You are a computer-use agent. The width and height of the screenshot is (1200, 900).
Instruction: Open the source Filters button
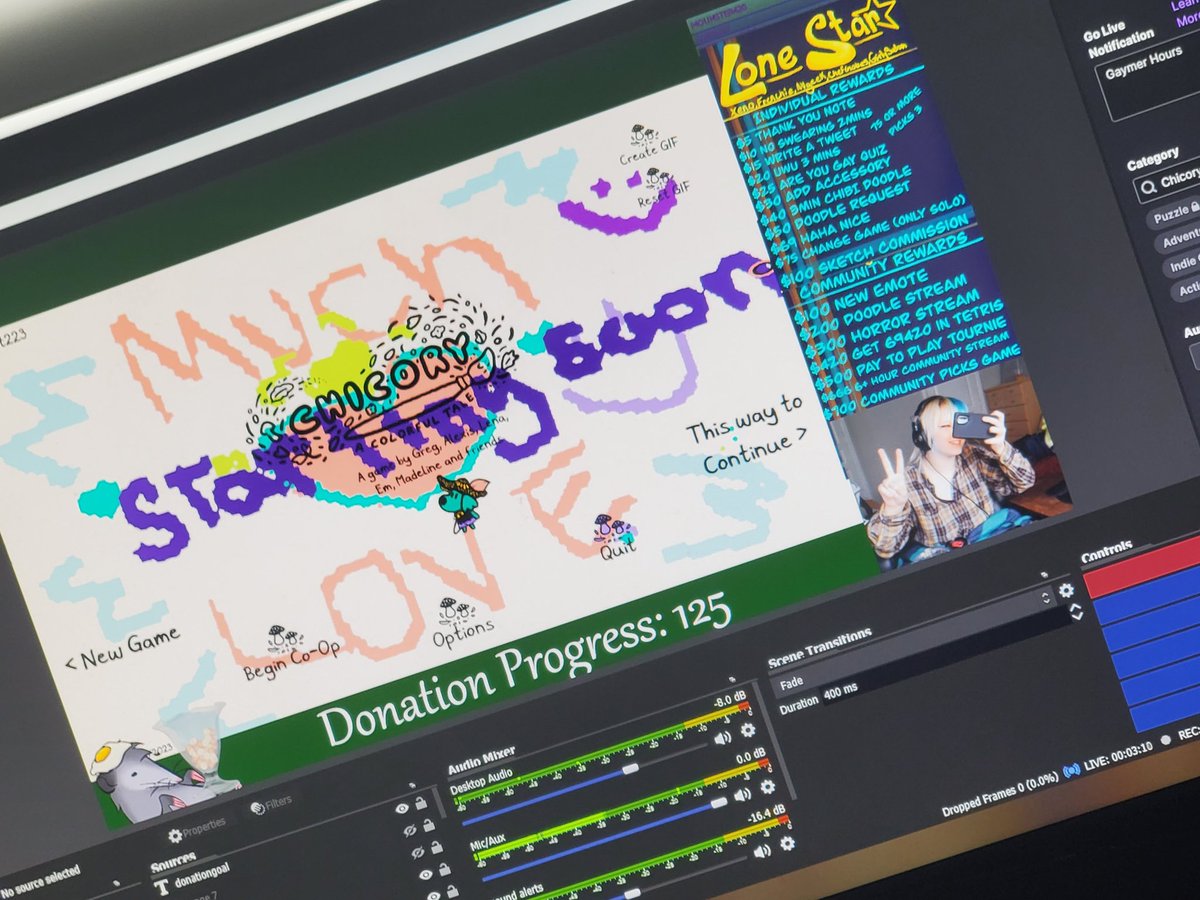pyautogui.click(x=271, y=802)
